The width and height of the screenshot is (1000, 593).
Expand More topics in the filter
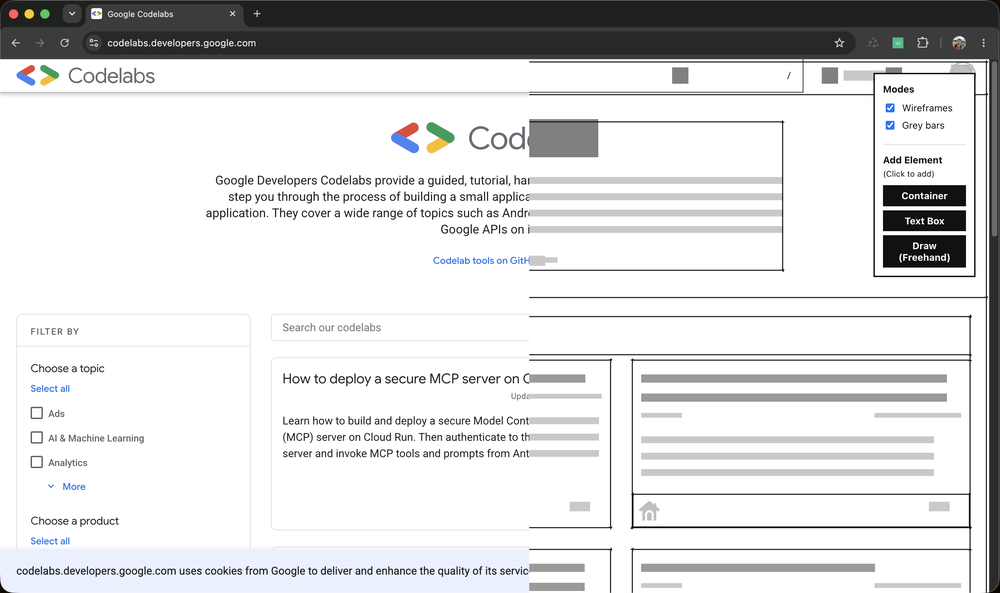(67, 487)
